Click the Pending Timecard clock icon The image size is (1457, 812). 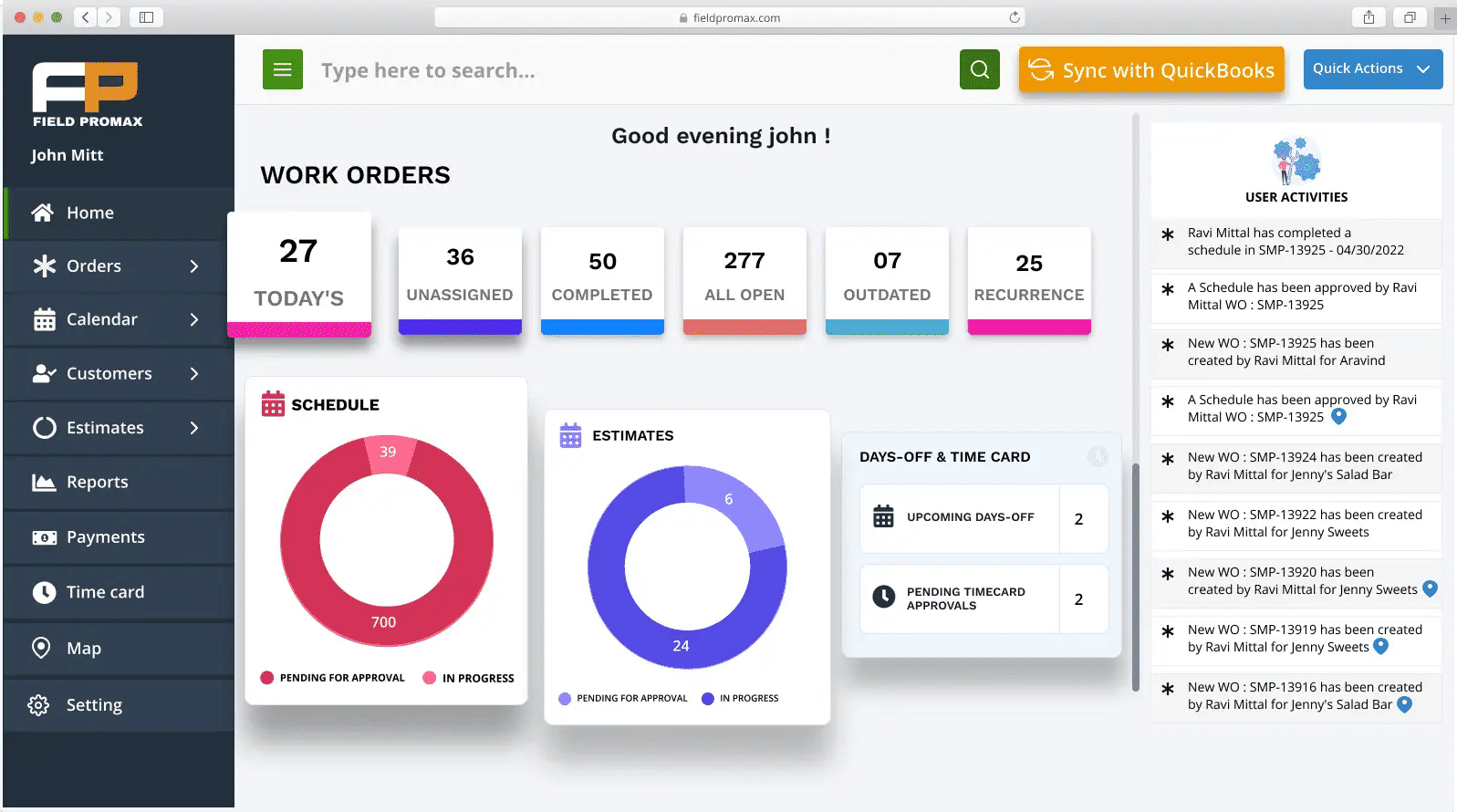pyautogui.click(x=883, y=597)
